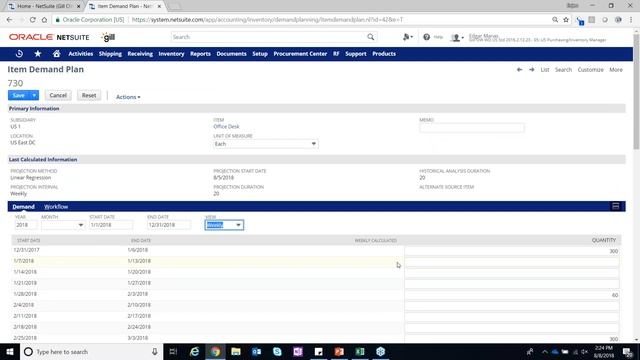Click the Search link near Customize

(563, 70)
